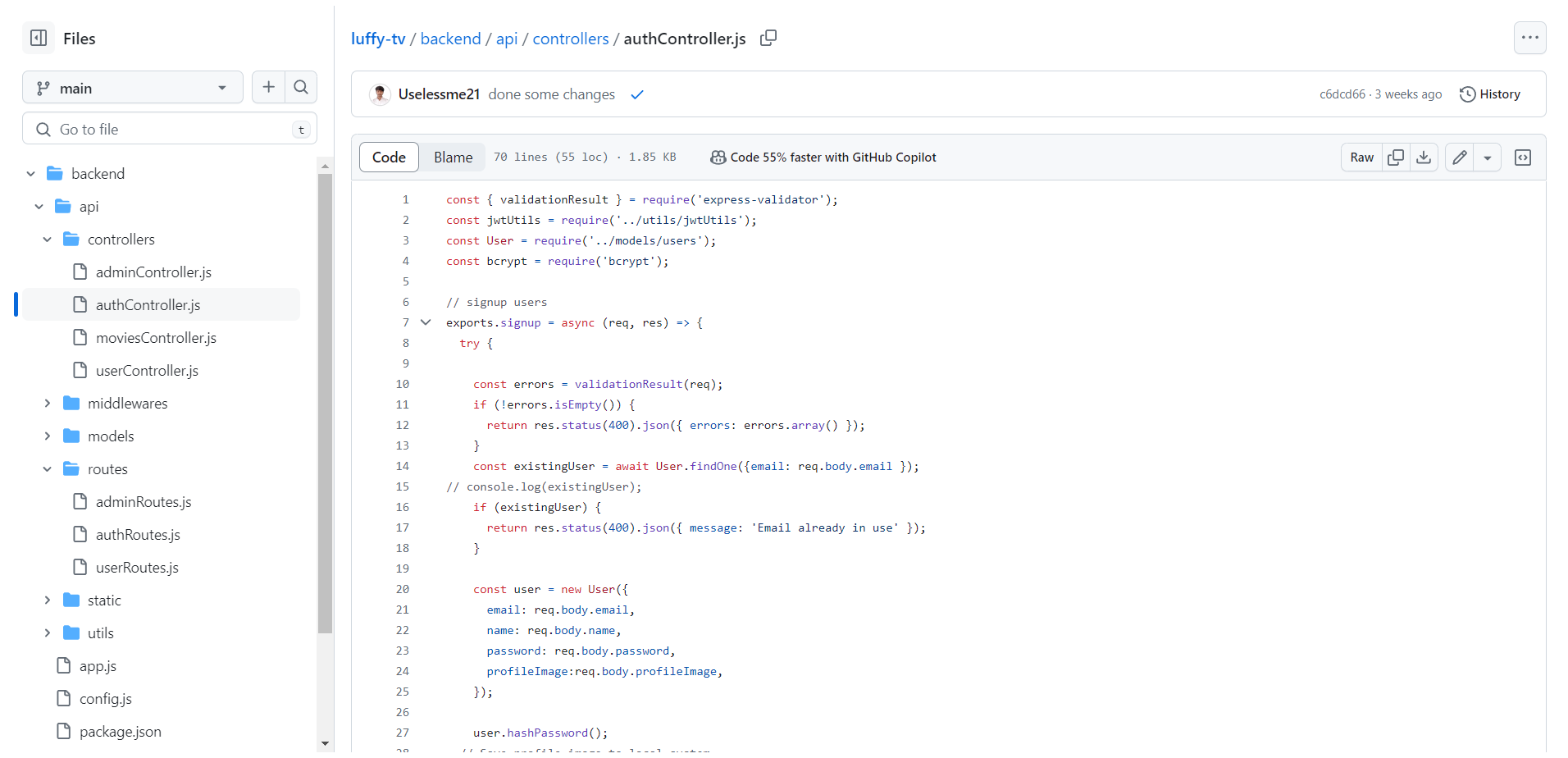Click the search files magnifier icon

tap(301, 87)
